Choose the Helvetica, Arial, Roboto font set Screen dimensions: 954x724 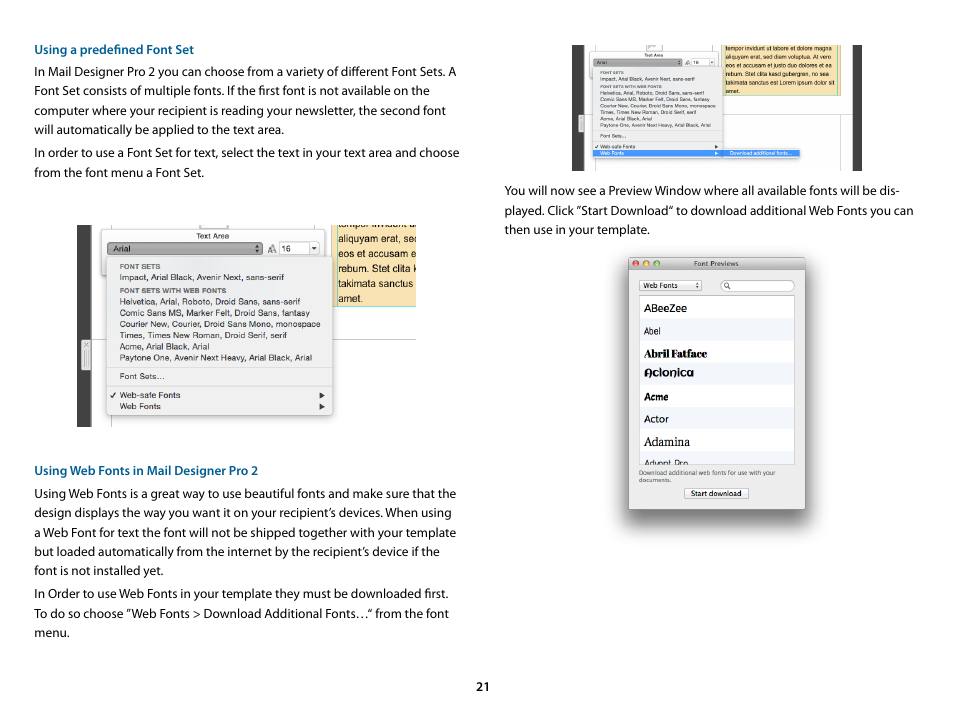click(209, 301)
